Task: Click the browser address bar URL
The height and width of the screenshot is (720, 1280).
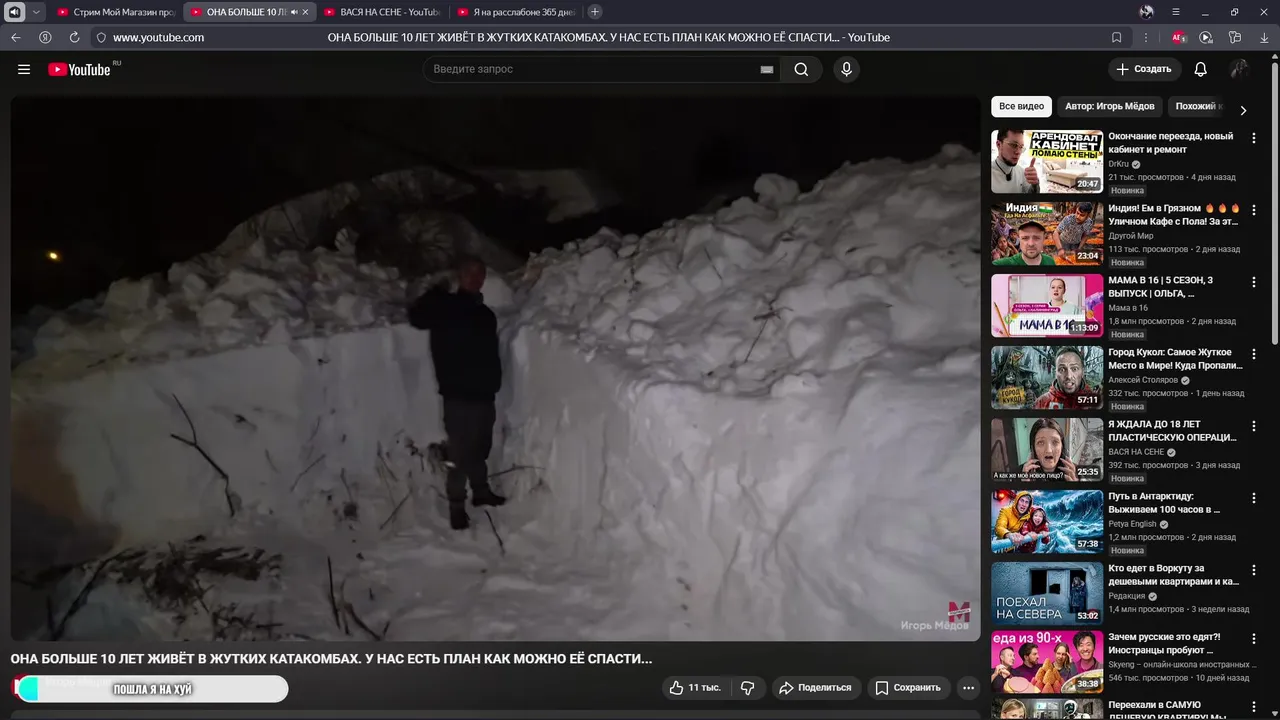Action: click(x=158, y=37)
